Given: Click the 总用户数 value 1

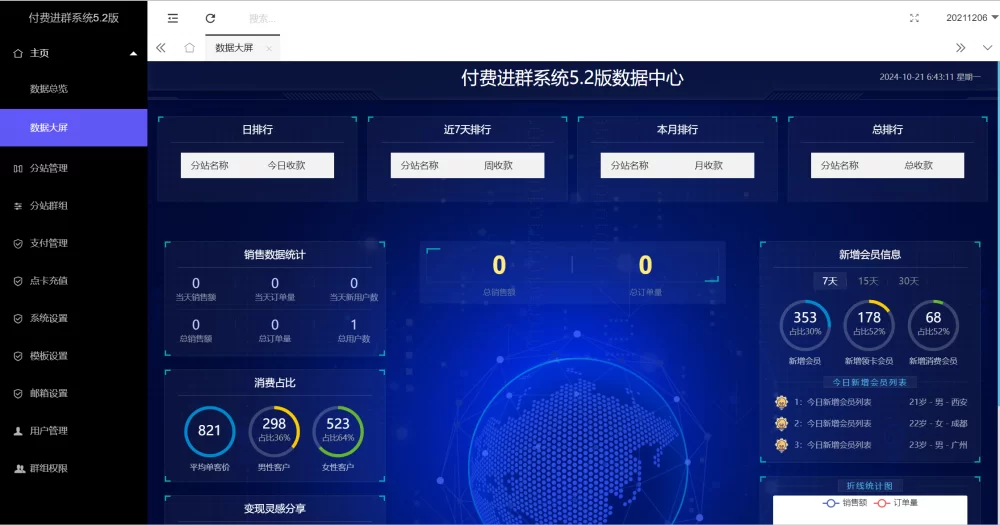Looking at the screenshot, I should [x=354, y=325].
